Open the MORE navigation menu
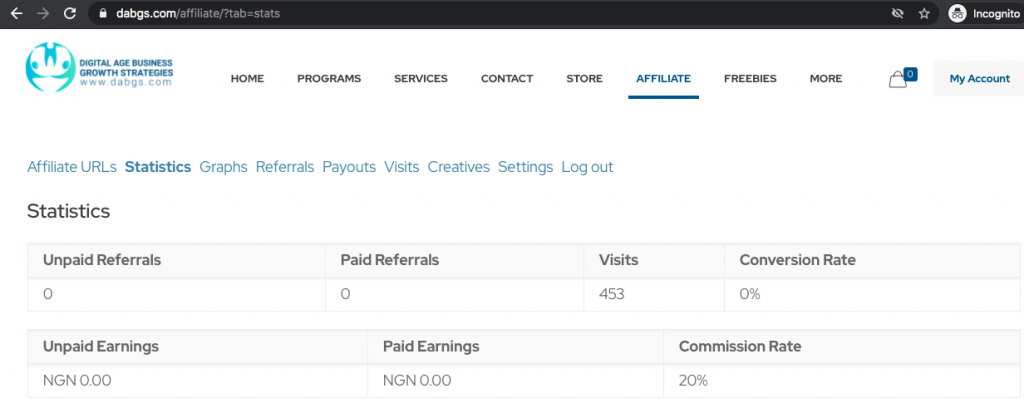The height and width of the screenshot is (408, 1024). [x=826, y=78]
